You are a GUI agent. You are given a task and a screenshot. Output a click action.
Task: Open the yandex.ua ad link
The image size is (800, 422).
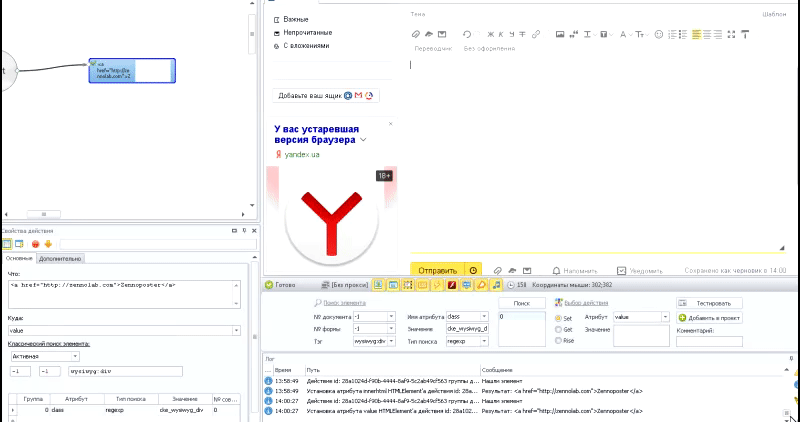[x=302, y=155]
